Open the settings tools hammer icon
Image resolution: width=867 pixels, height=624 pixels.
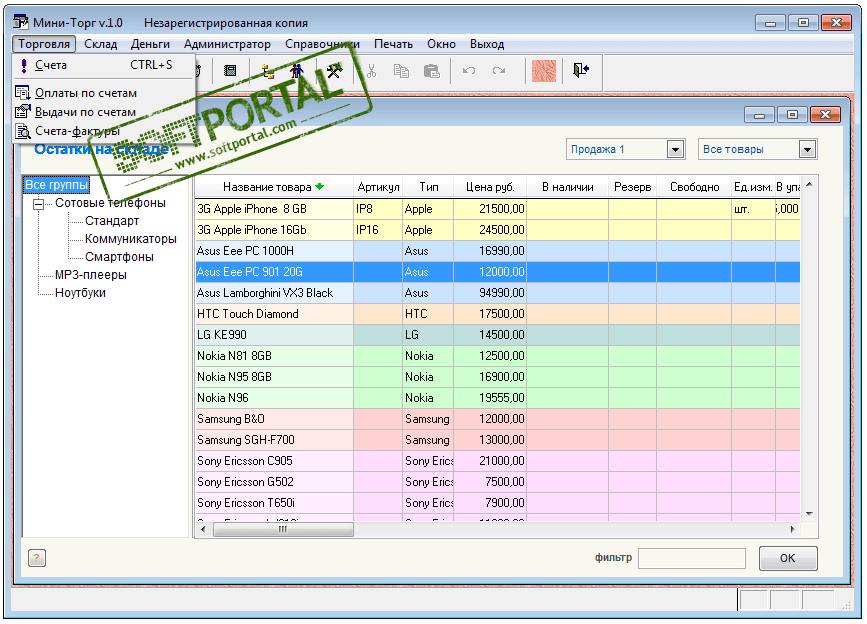tap(335, 71)
